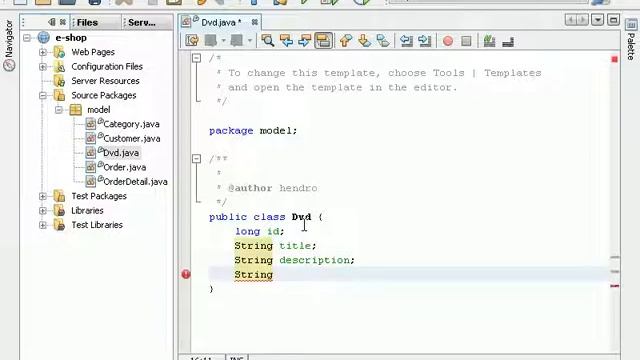The width and height of the screenshot is (640, 360).
Task: Click red error mark in error stripe
Action: (x=615, y=286)
